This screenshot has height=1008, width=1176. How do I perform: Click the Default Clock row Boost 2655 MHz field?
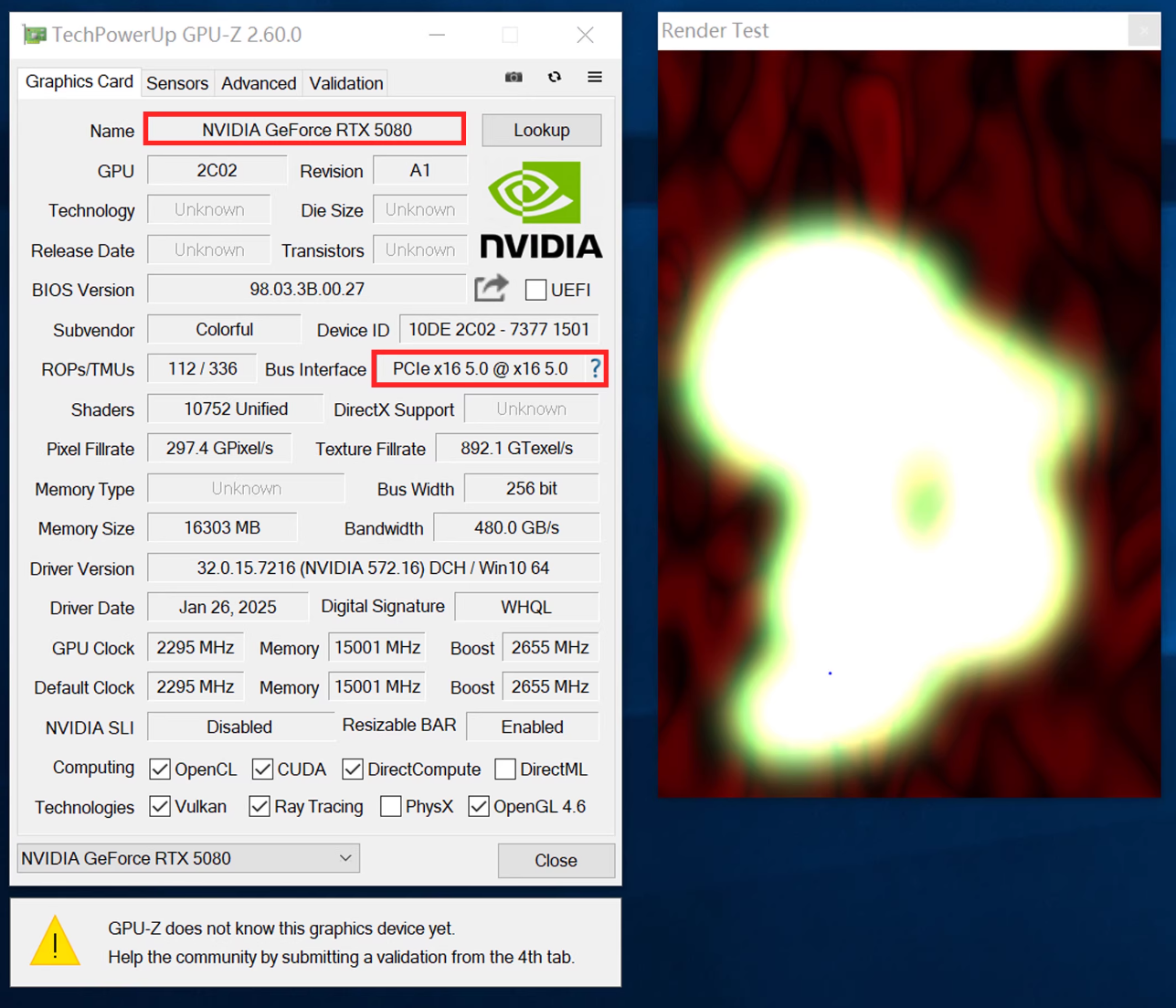pos(550,687)
